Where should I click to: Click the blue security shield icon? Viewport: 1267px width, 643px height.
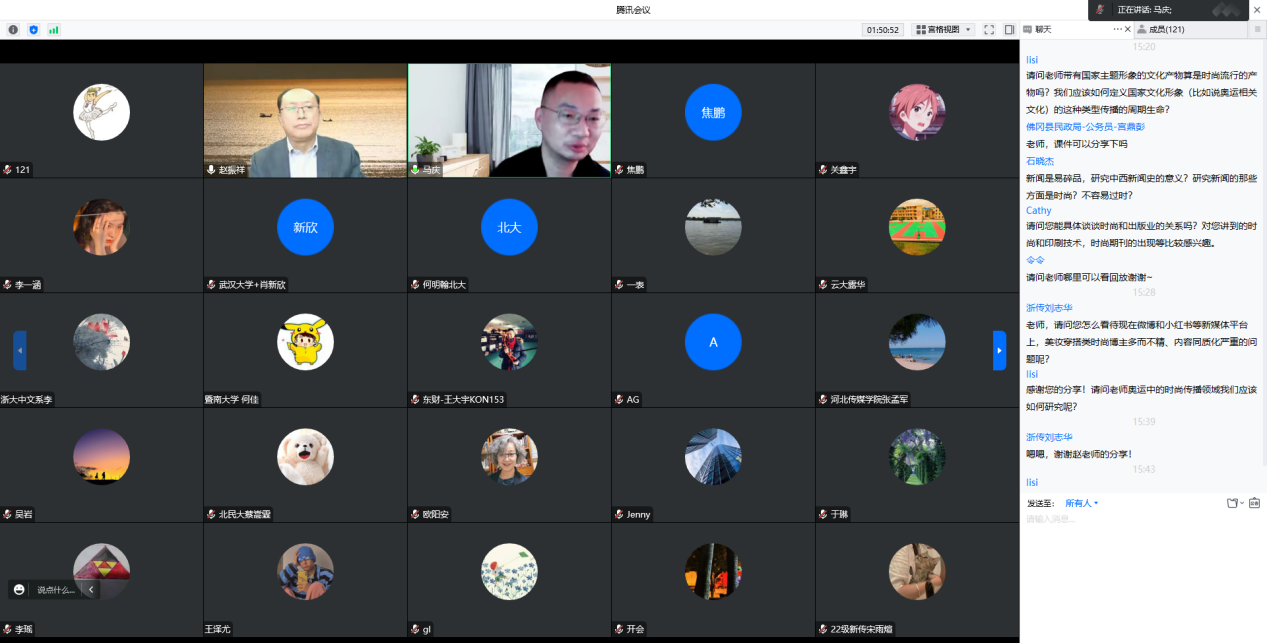click(33, 30)
